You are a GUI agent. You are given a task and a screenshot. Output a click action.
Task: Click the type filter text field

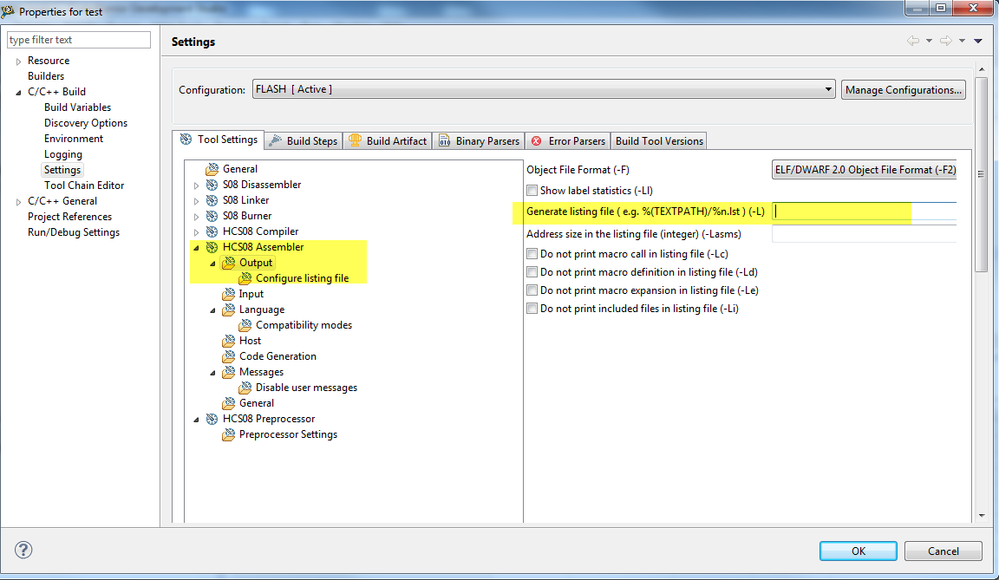tap(78, 40)
